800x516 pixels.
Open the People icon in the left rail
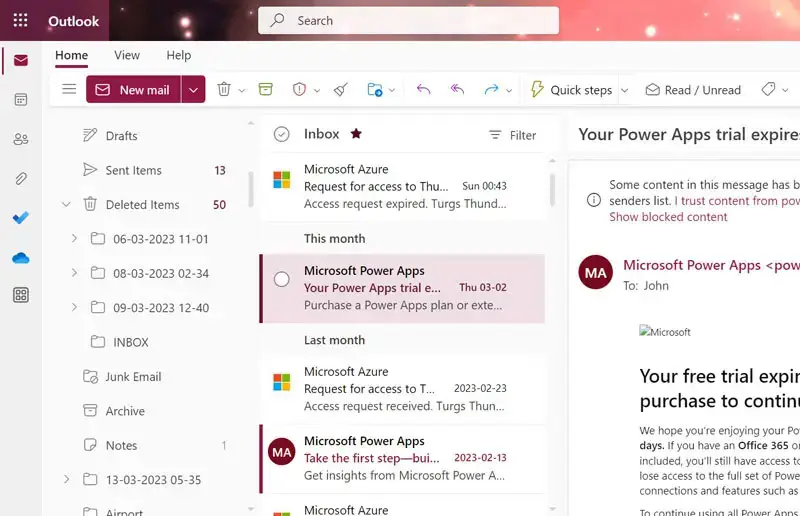coord(21,139)
